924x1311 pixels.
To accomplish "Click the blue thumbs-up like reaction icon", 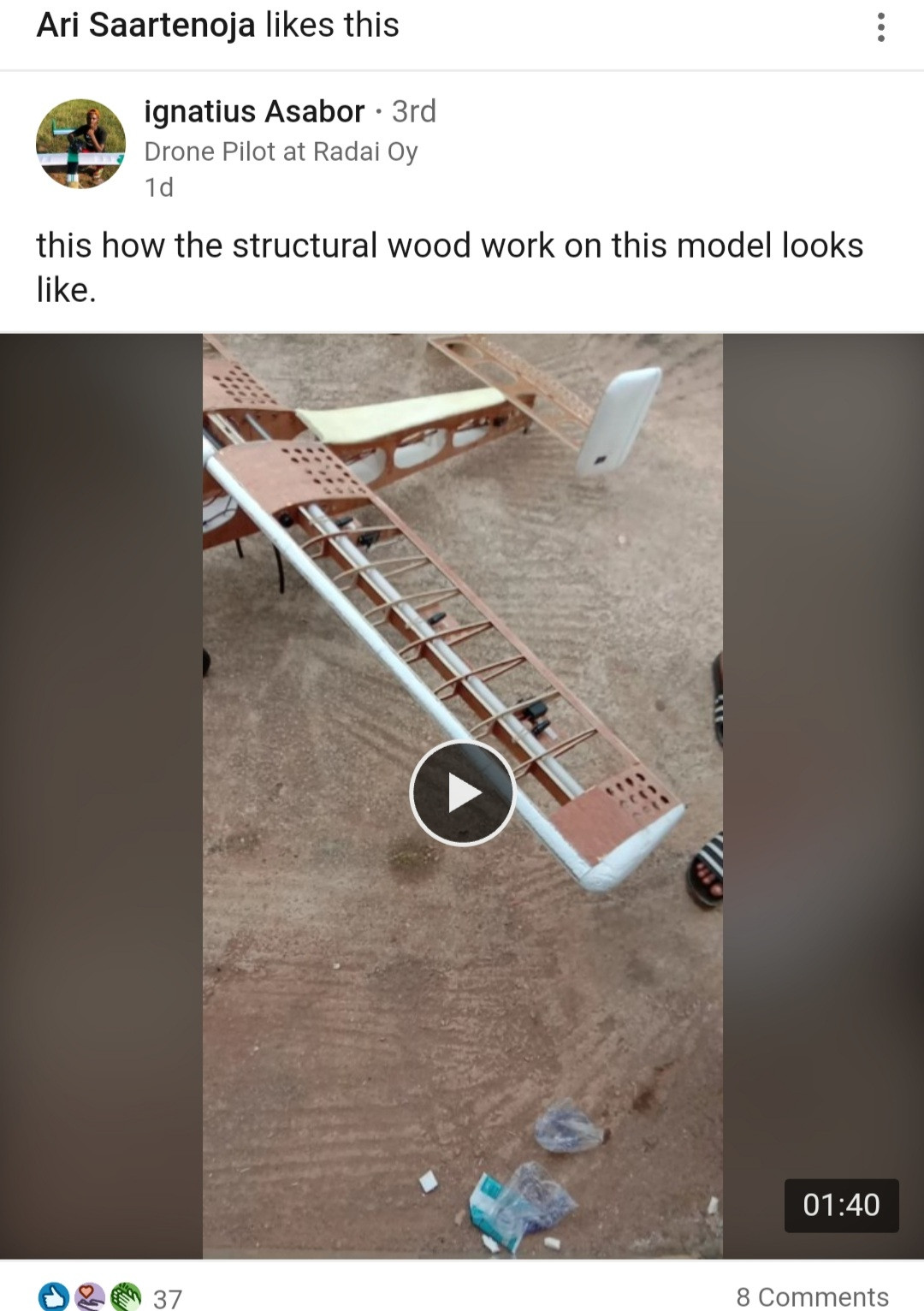I will (x=55, y=1296).
